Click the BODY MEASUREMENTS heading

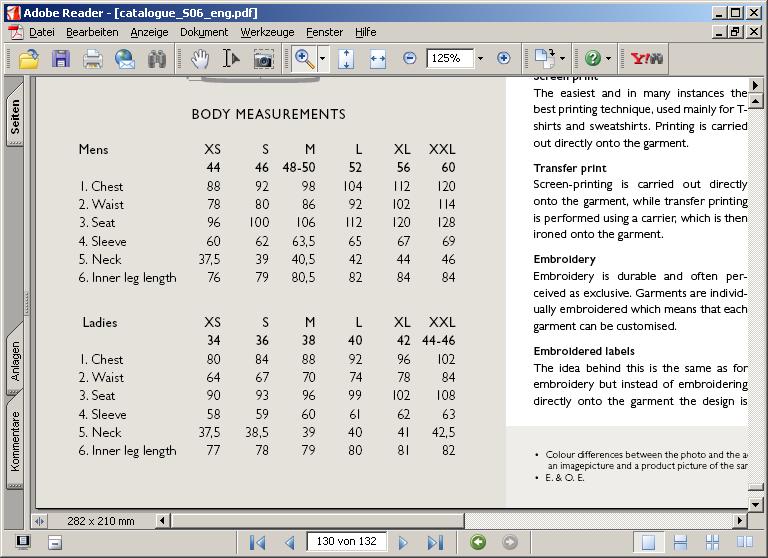point(268,114)
